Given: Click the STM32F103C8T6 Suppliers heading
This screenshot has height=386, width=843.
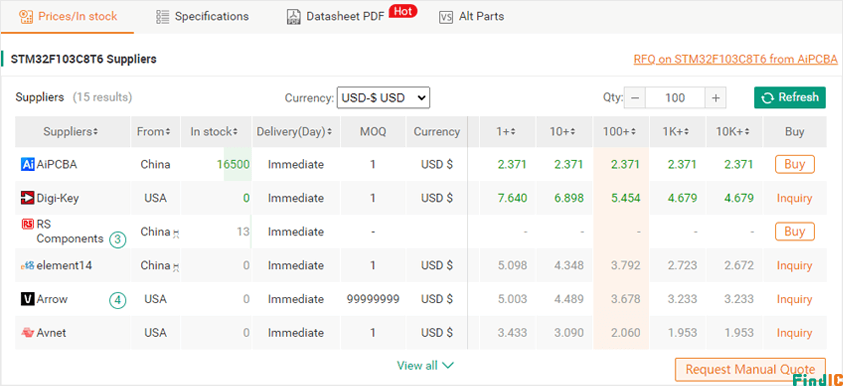Looking at the screenshot, I should tap(83, 59).
